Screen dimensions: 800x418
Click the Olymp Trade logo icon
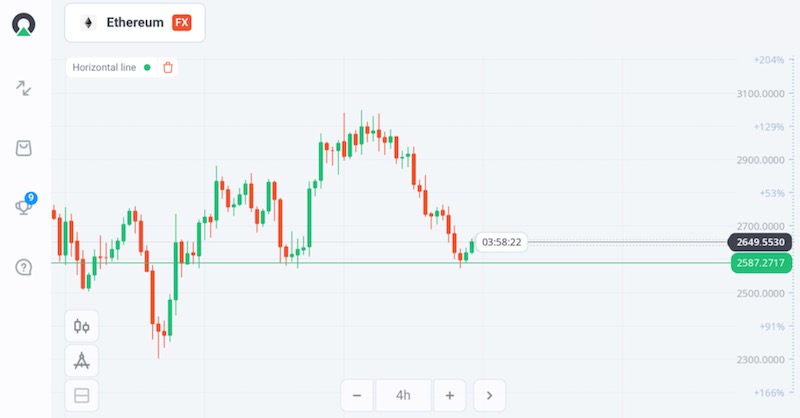pos(24,24)
